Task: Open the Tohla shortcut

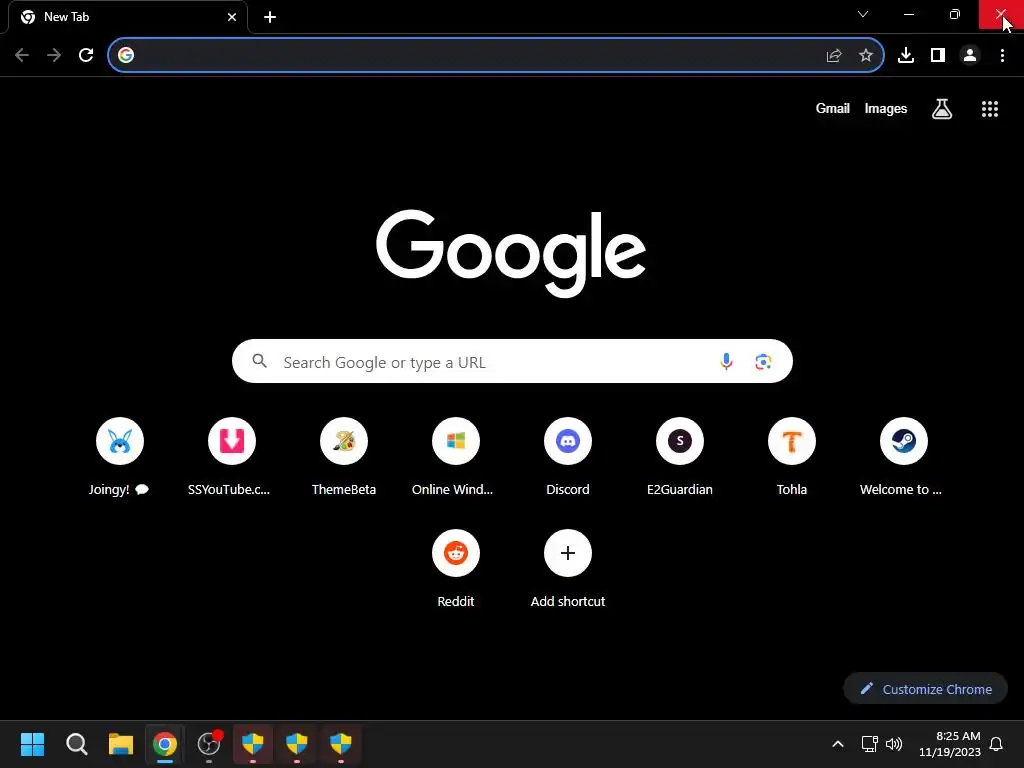Action: 792,456
